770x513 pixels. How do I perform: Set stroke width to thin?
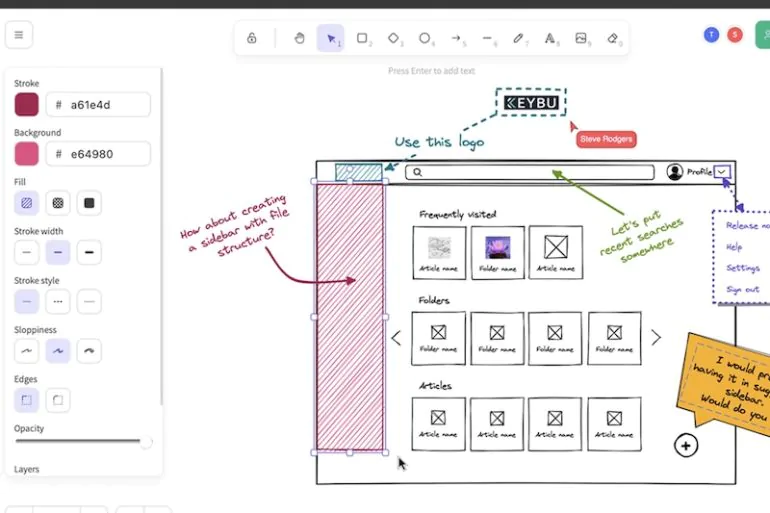click(27, 252)
